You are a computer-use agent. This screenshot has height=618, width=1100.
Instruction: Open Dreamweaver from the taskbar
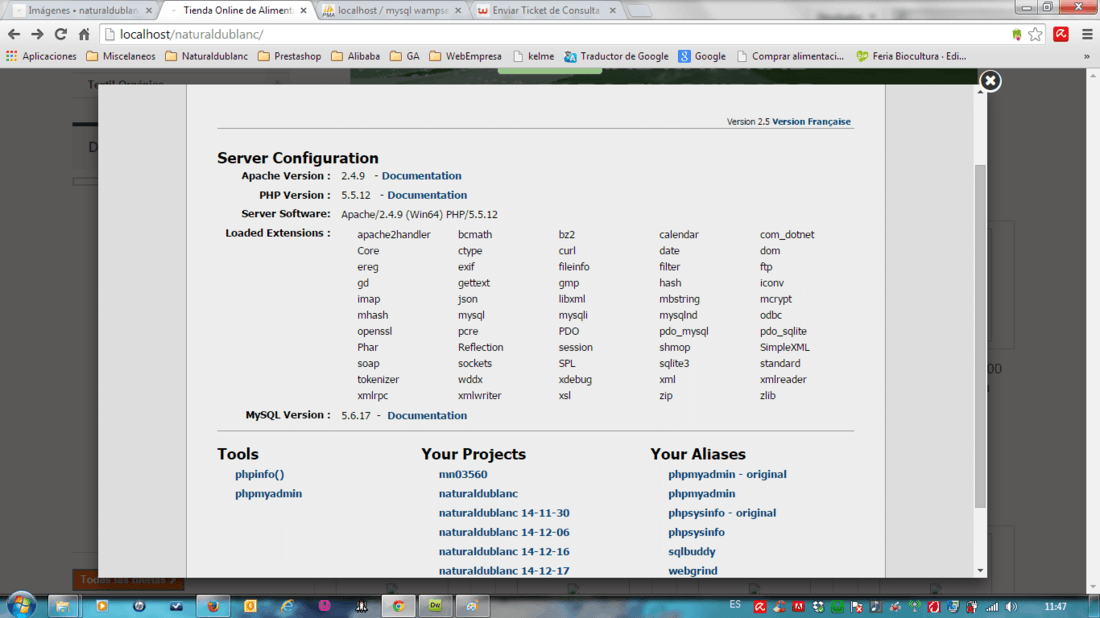click(435, 606)
